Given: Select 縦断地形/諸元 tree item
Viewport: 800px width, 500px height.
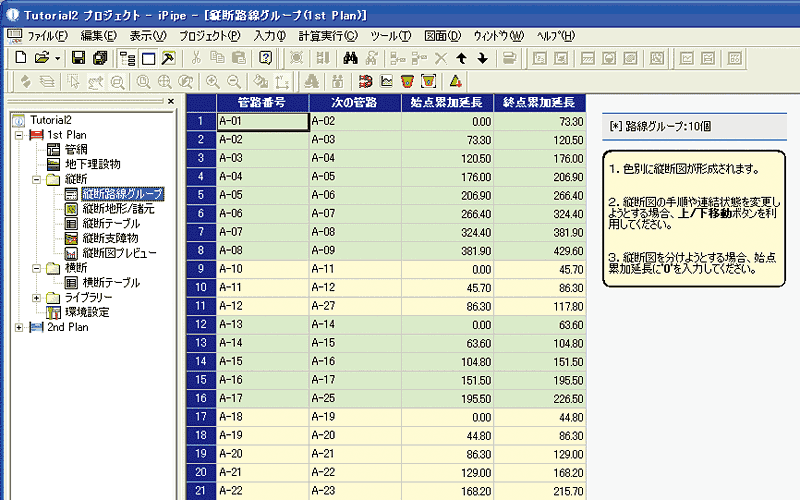Looking at the screenshot, I should point(118,209).
